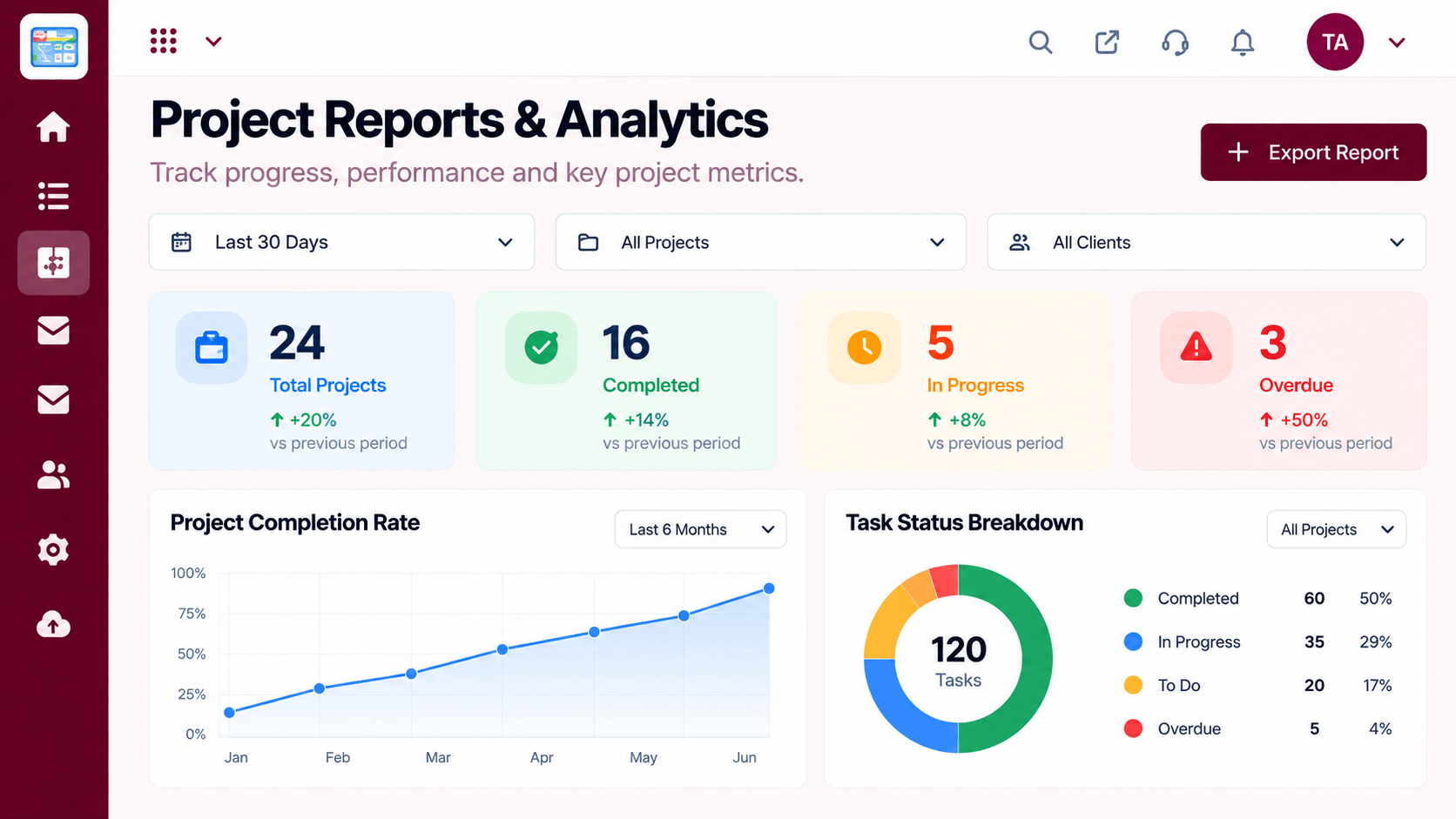Click the blue In Progress legend dot

point(1133,641)
